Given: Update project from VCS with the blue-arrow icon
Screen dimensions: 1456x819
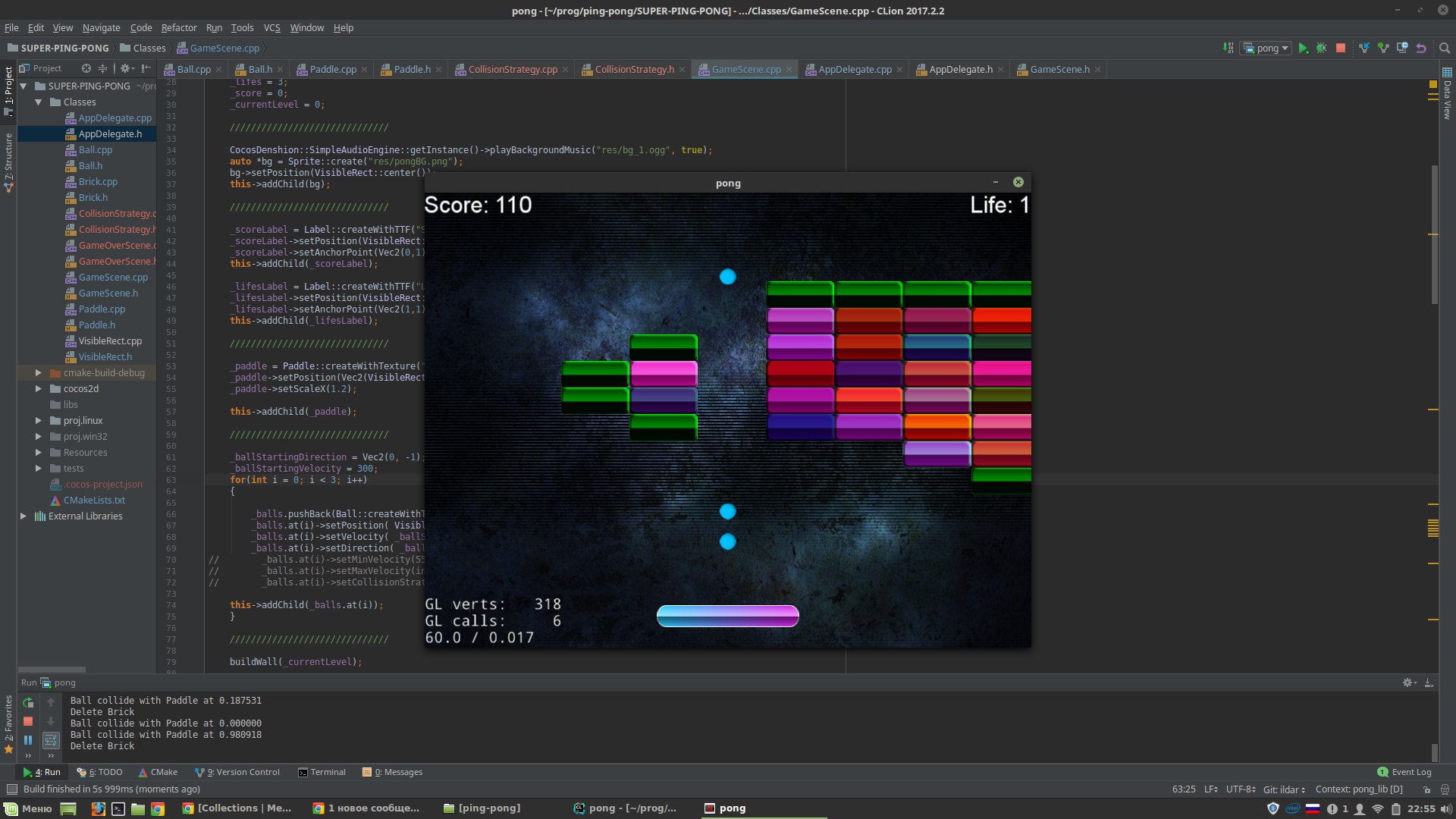Looking at the screenshot, I should (x=1364, y=48).
